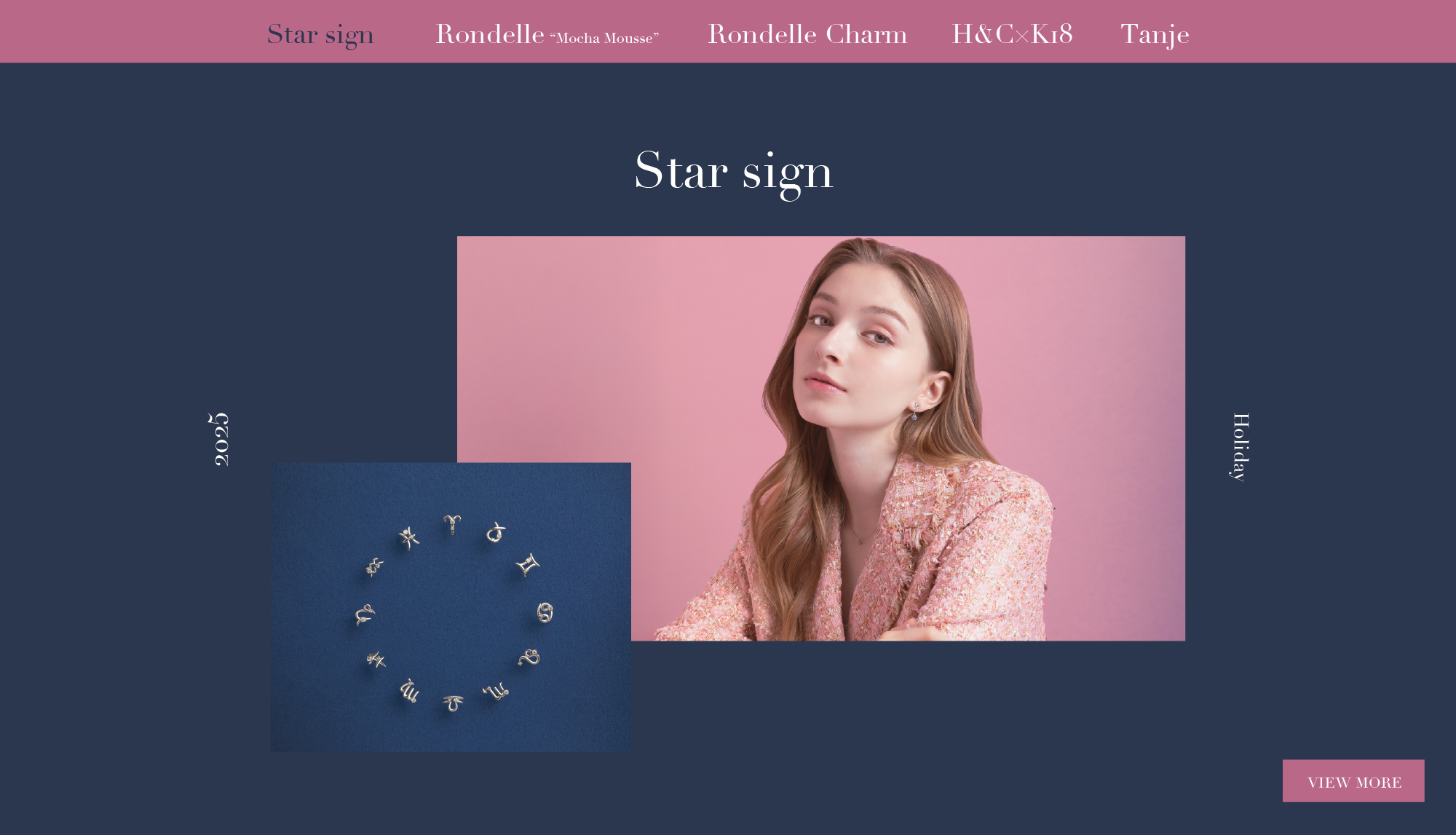This screenshot has height=835, width=1456.
Task: Click the vertical Holiday label
Action: (1240, 447)
